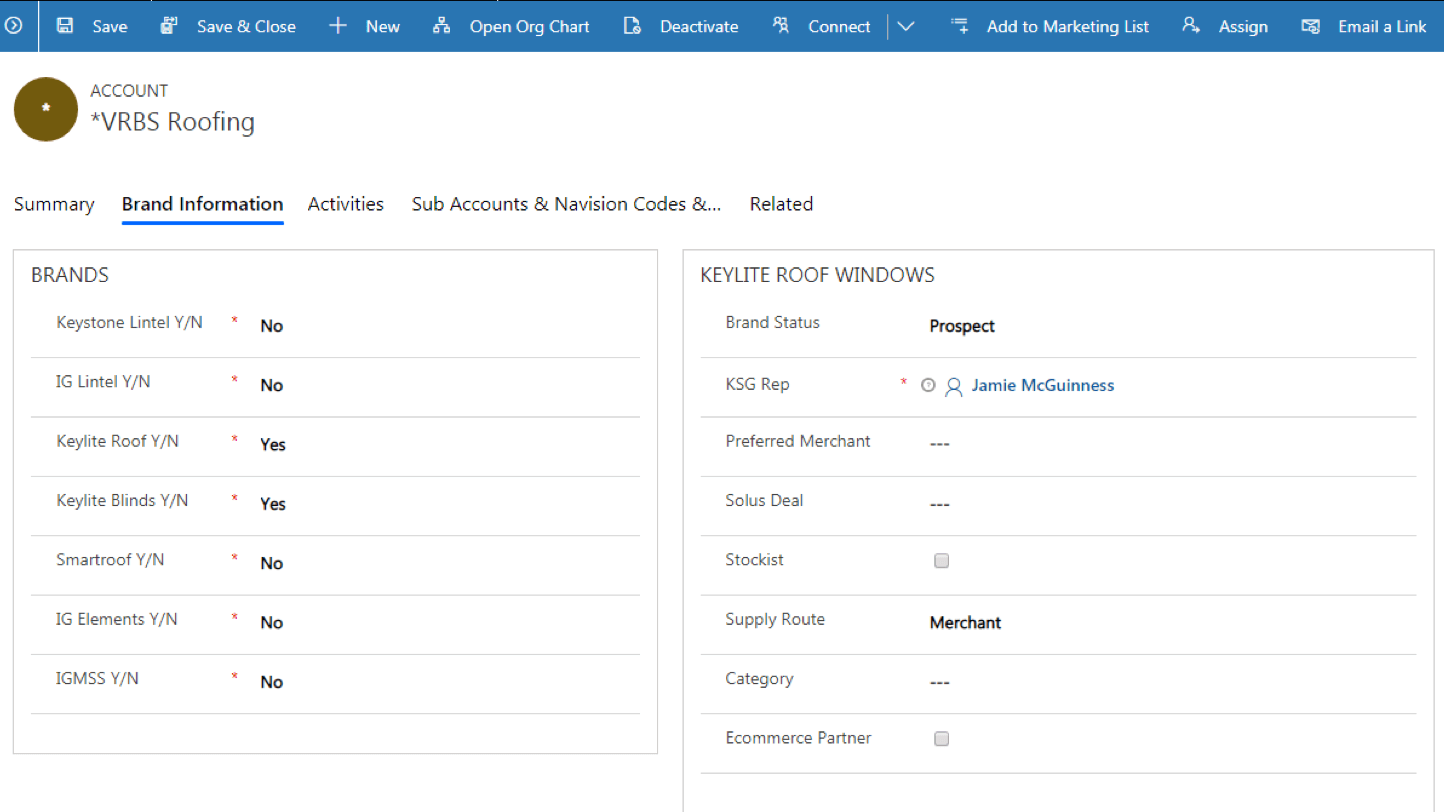This screenshot has height=812, width=1444.
Task: Click the account avatar circle
Action: 46,109
